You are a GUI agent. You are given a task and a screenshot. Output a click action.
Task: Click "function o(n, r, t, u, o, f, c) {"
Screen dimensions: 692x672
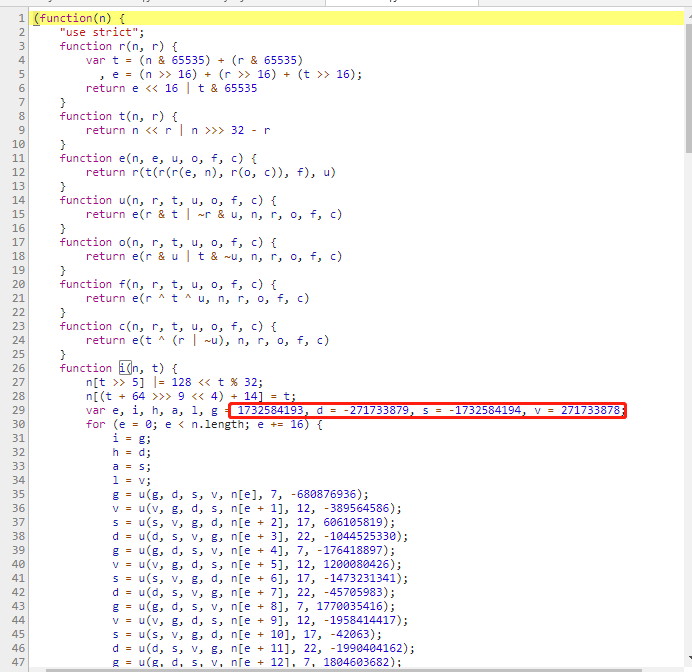point(168,242)
